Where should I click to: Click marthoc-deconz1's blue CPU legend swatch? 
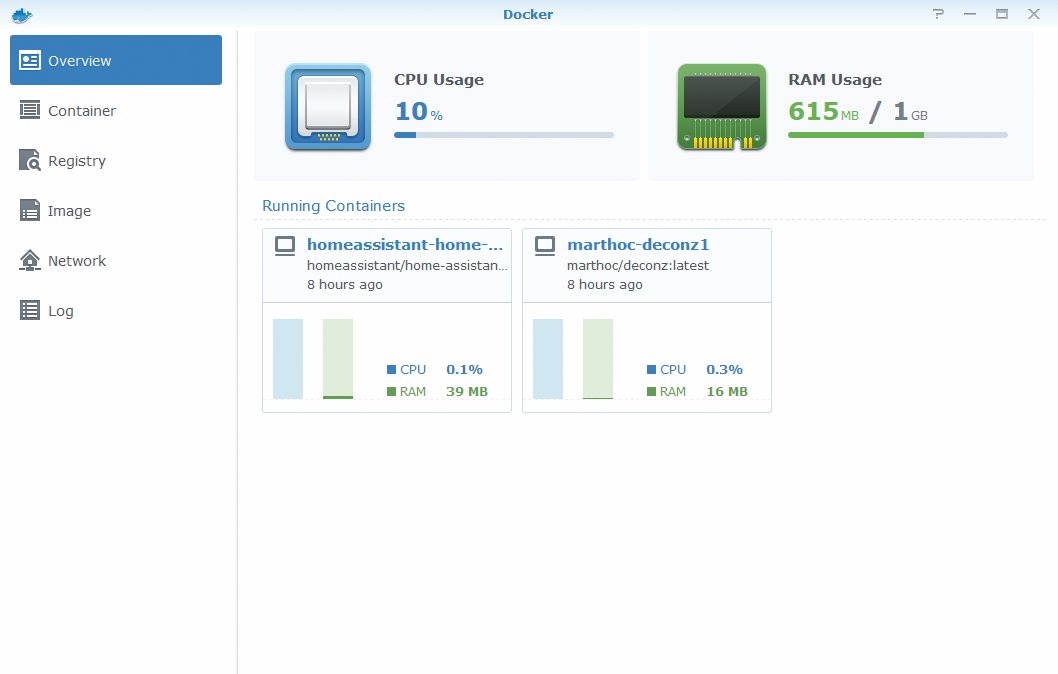pyautogui.click(x=651, y=370)
